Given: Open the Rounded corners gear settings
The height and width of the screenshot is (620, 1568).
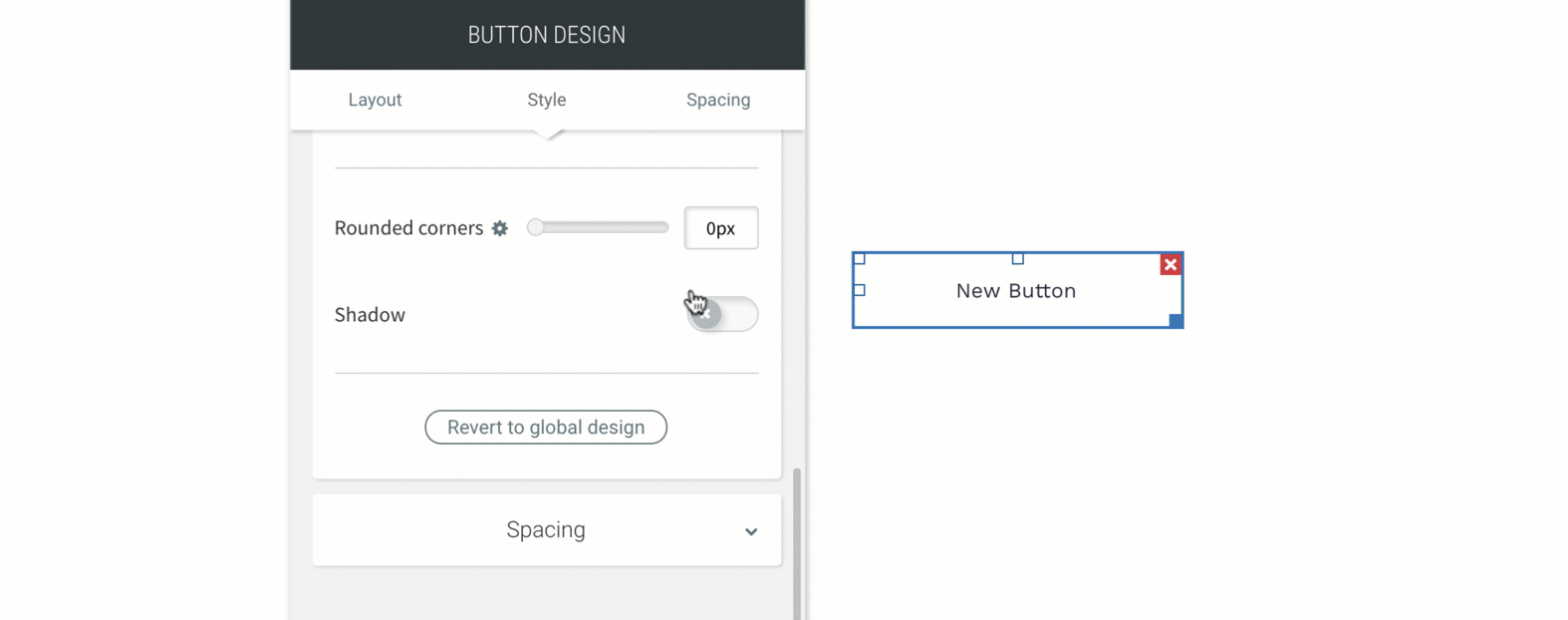Looking at the screenshot, I should 500,228.
